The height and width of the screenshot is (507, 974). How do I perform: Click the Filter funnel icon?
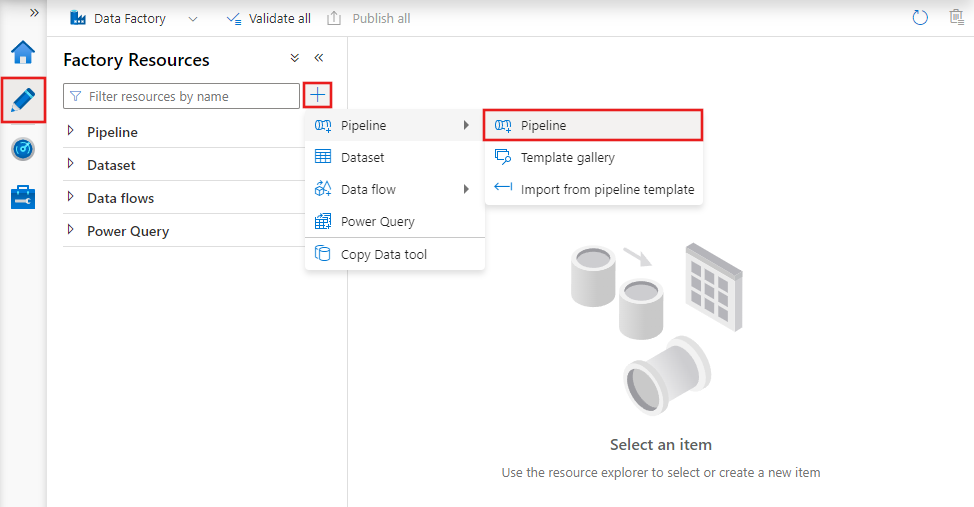[76, 96]
